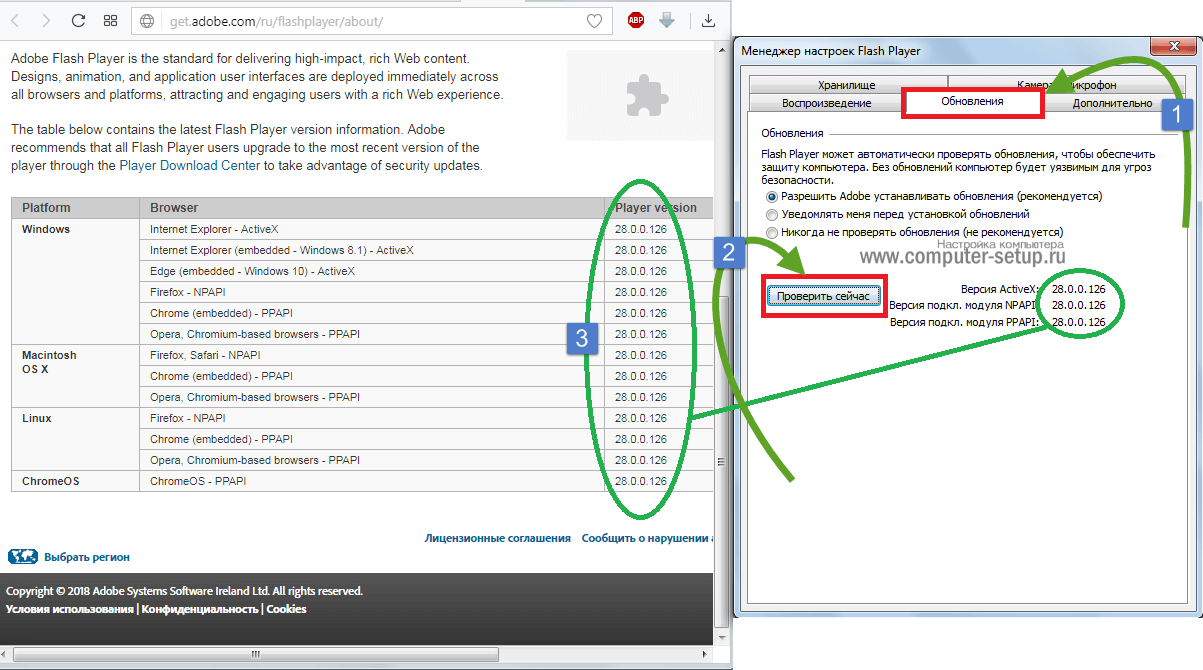
Task: Open the speed dial grid icon
Action: tap(110, 21)
